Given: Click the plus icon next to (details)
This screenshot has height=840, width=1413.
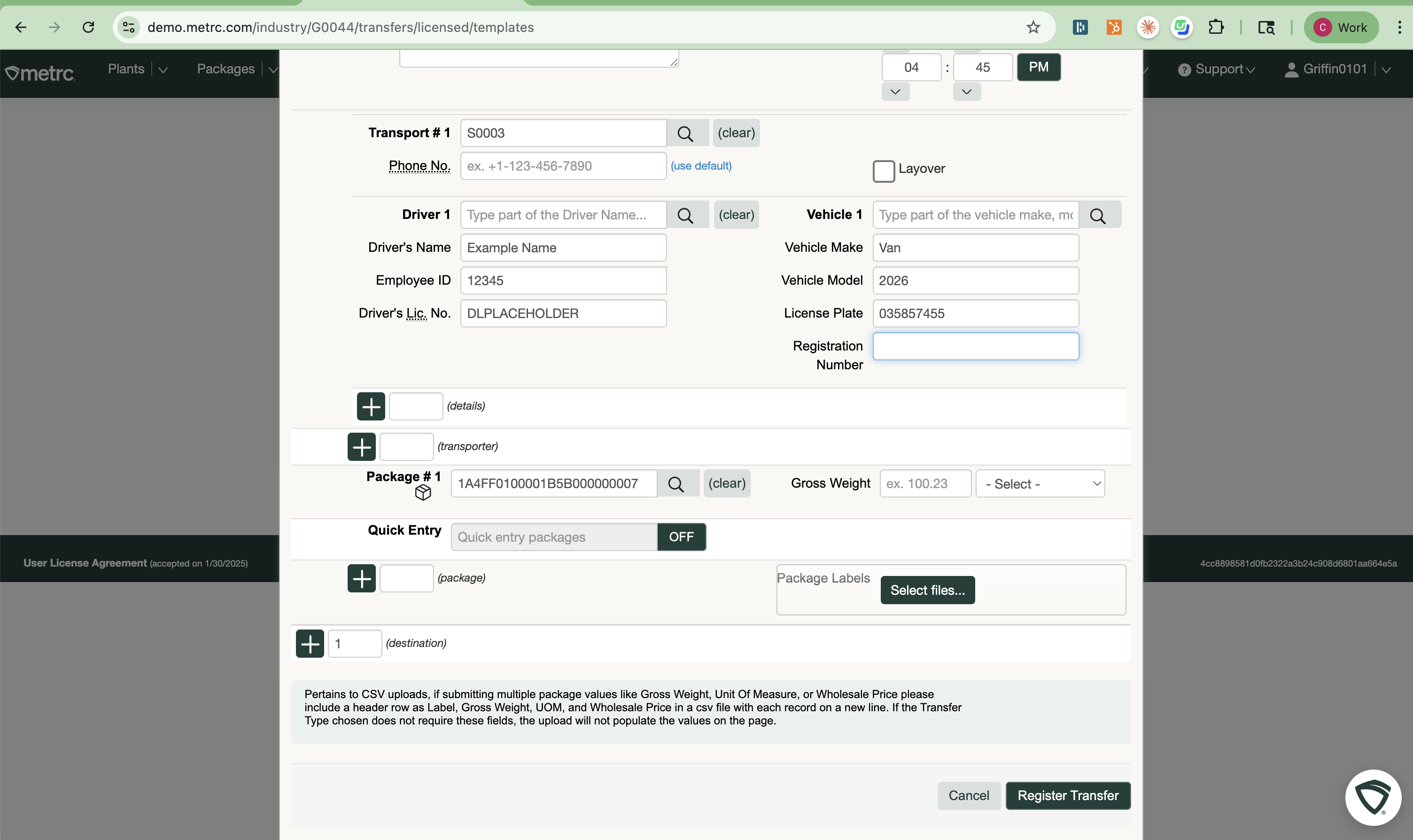Looking at the screenshot, I should coord(371,406).
